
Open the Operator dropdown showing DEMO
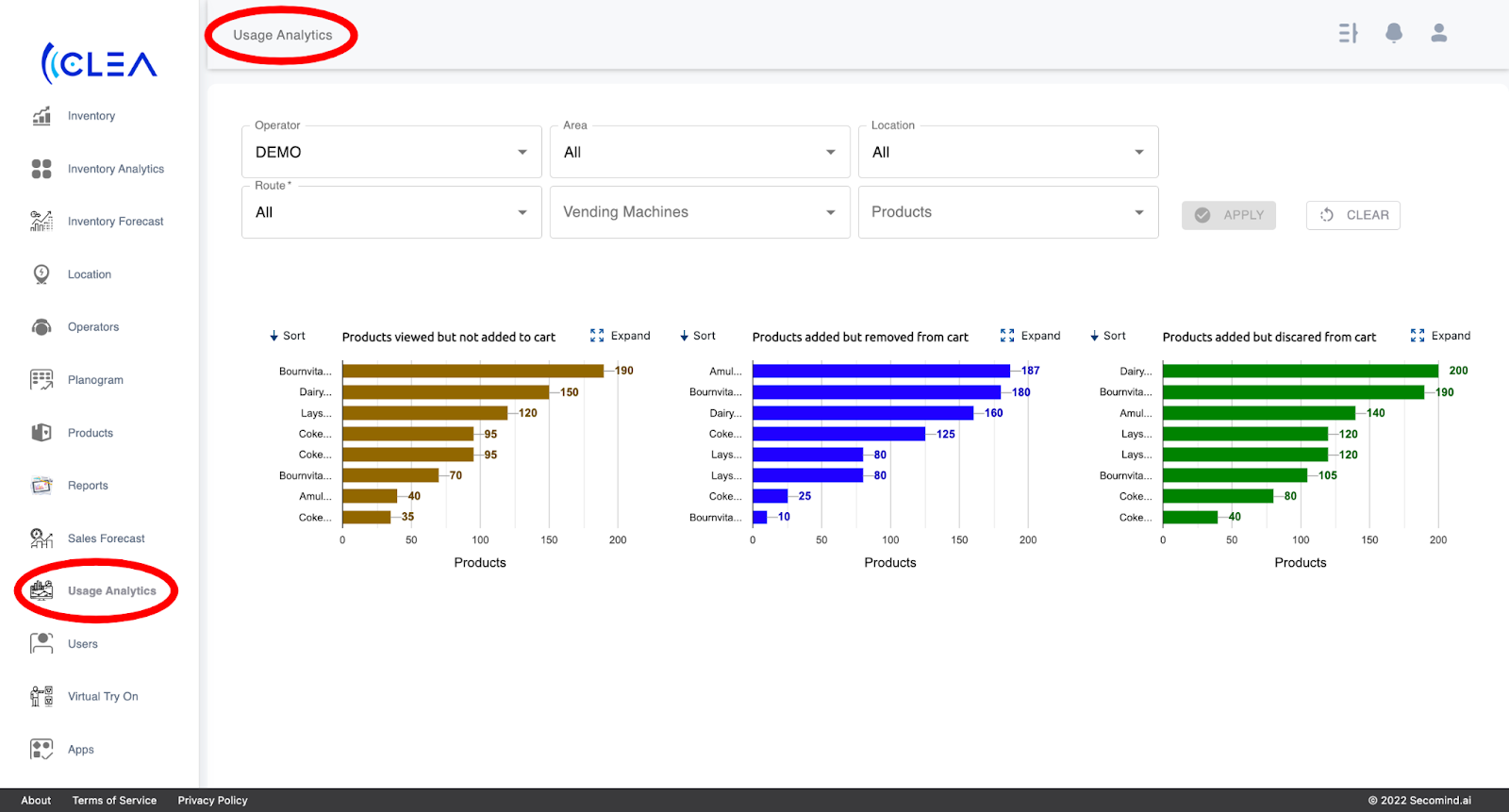(x=391, y=152)
